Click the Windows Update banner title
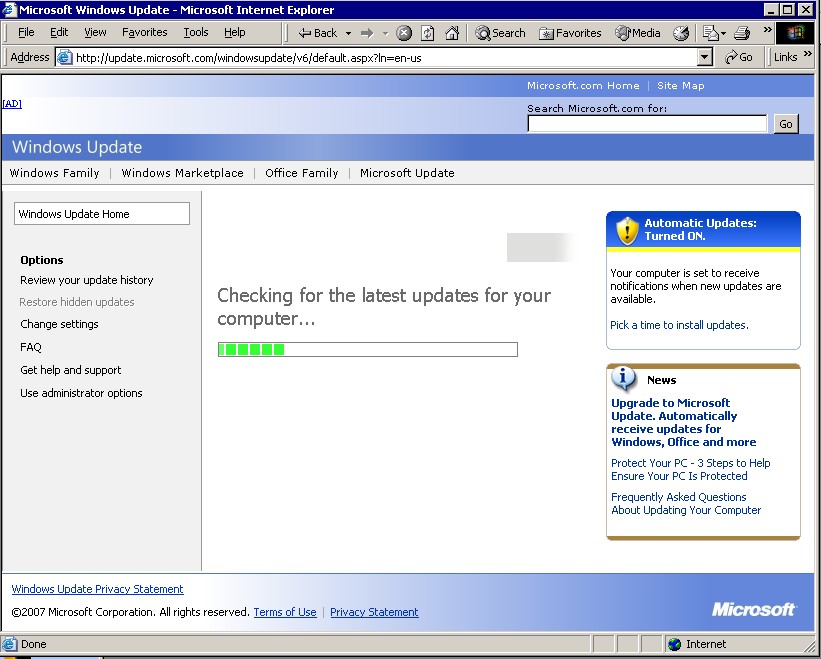Image resolution: width=821 pixels, height=659 pixels. pos(77,147)
